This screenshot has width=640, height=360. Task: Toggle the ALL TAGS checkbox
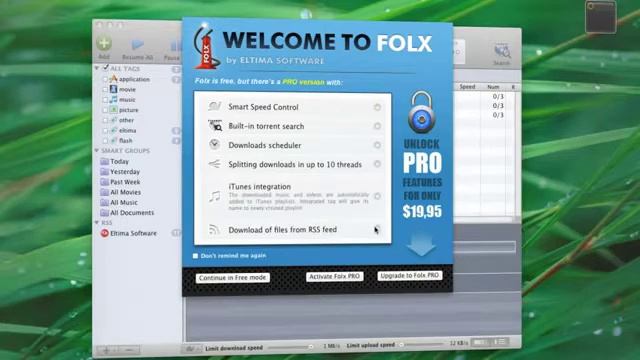pyautogui.click(x=106, y=68)
